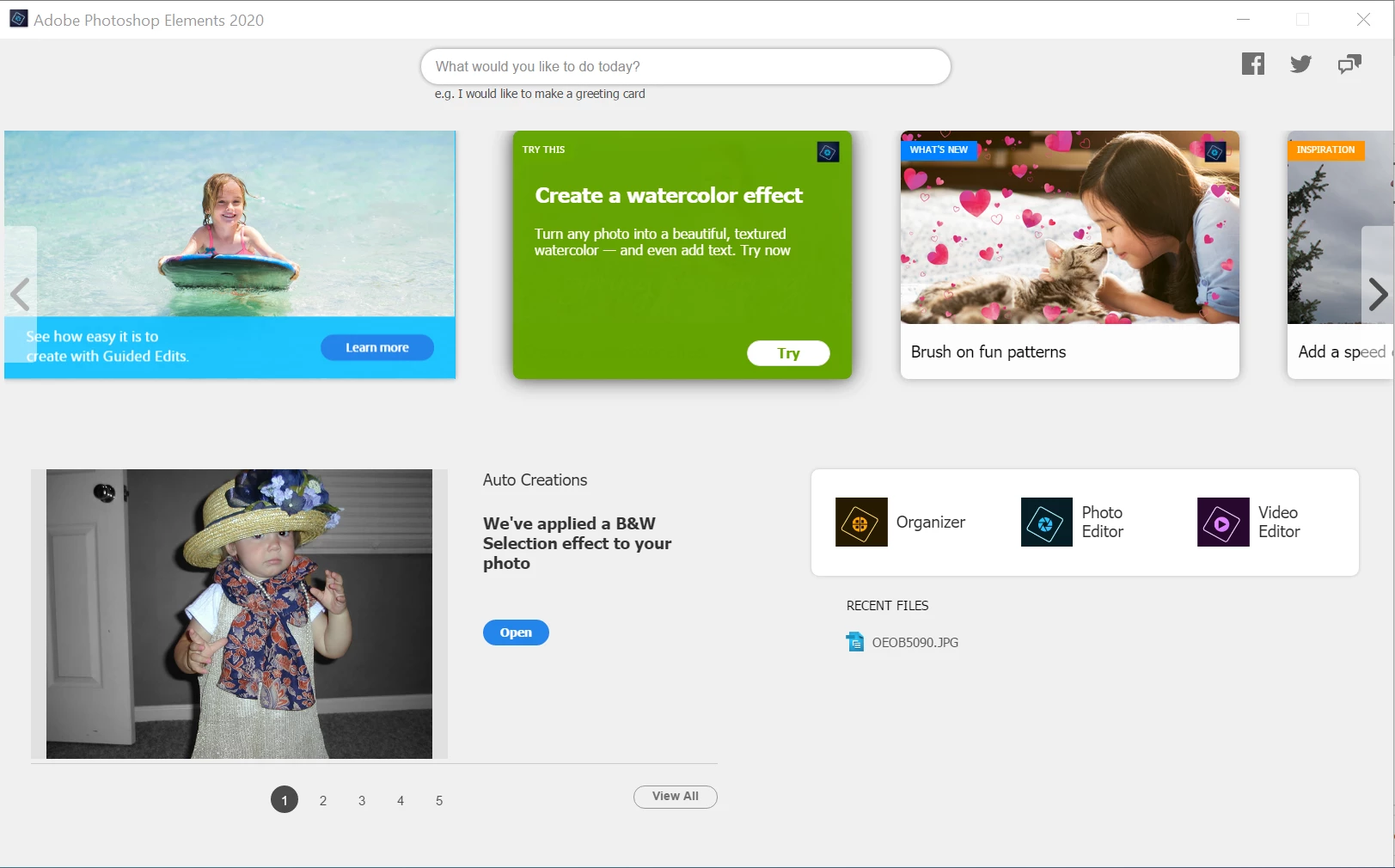Try the watercolor effect

pyautogui.click(x=788, y=353)
